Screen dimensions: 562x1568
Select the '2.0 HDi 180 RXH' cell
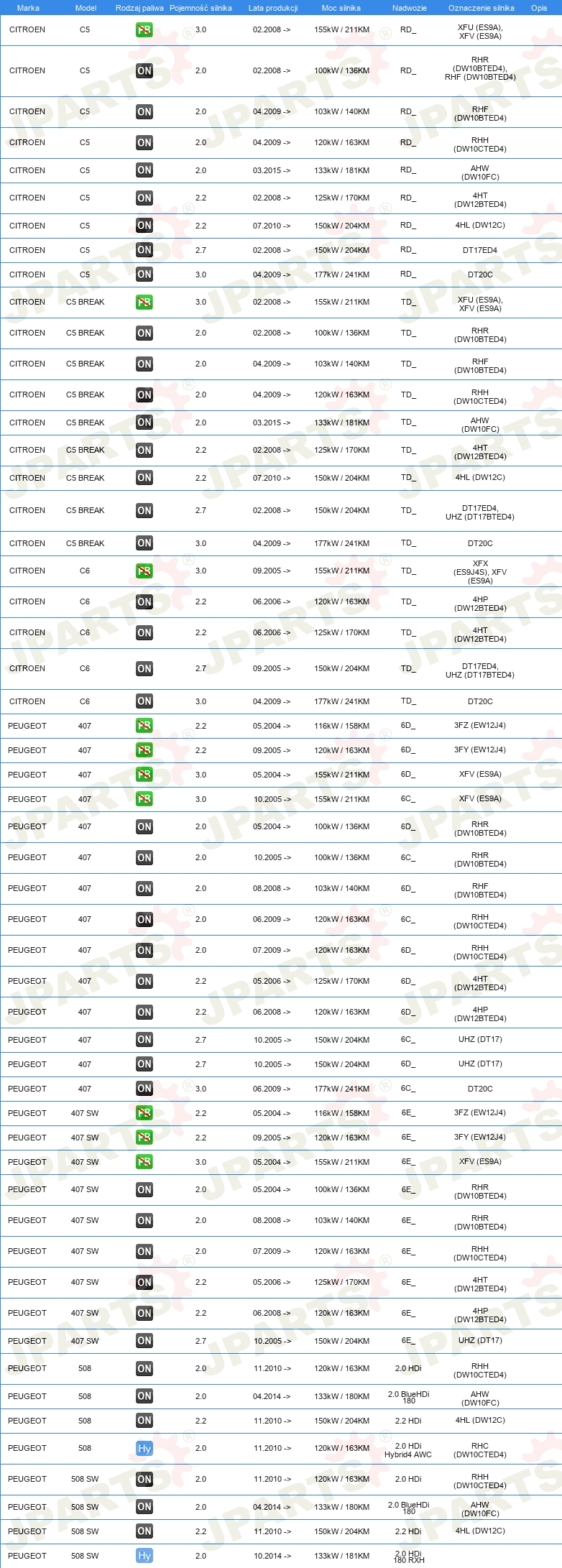[x=408, y=1557]
